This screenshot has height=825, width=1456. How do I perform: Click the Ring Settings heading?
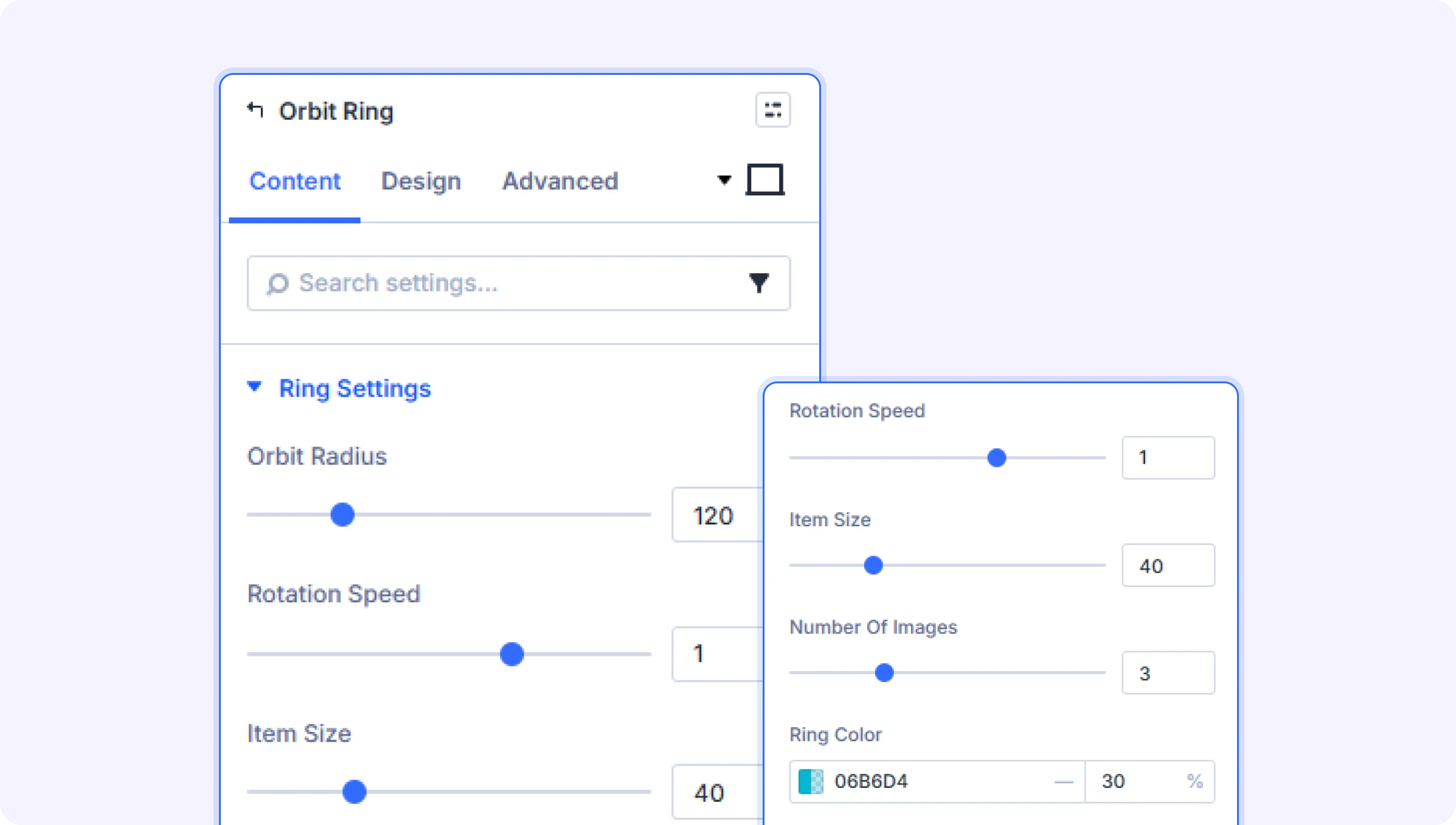[x=355, y=389]
